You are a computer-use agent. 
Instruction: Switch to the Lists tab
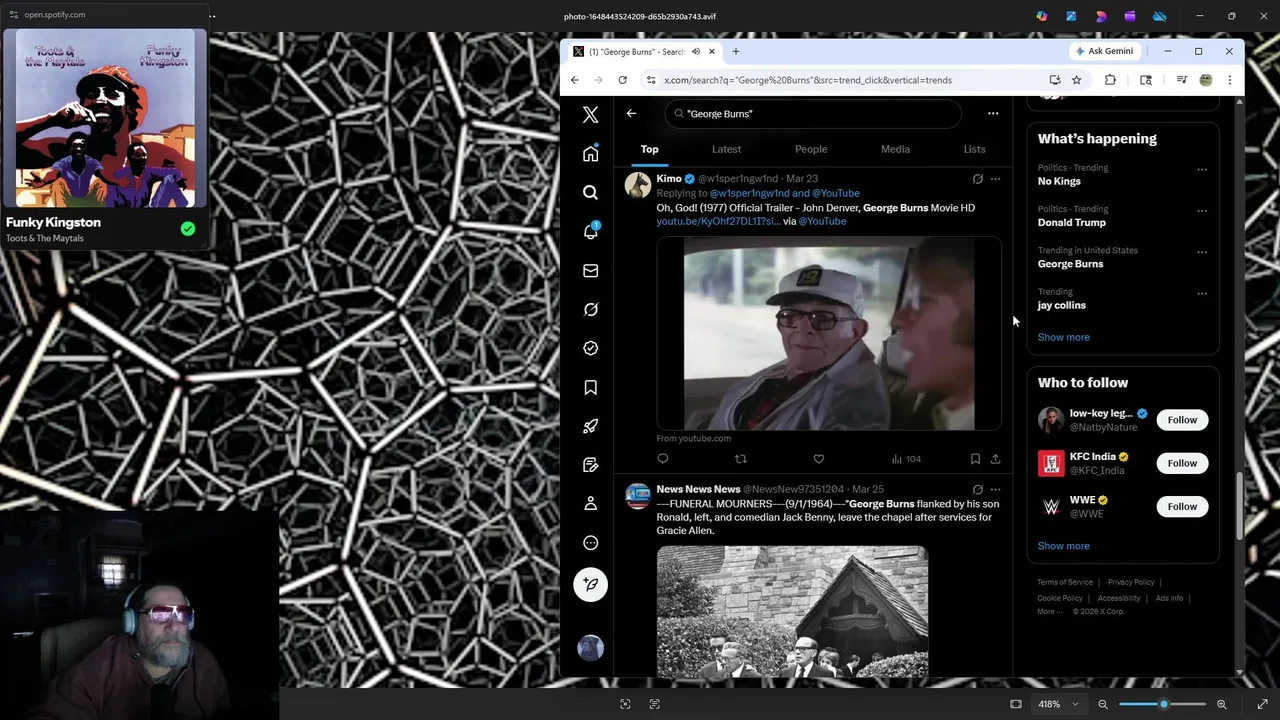pyautogui.click(x=974, y=149)
